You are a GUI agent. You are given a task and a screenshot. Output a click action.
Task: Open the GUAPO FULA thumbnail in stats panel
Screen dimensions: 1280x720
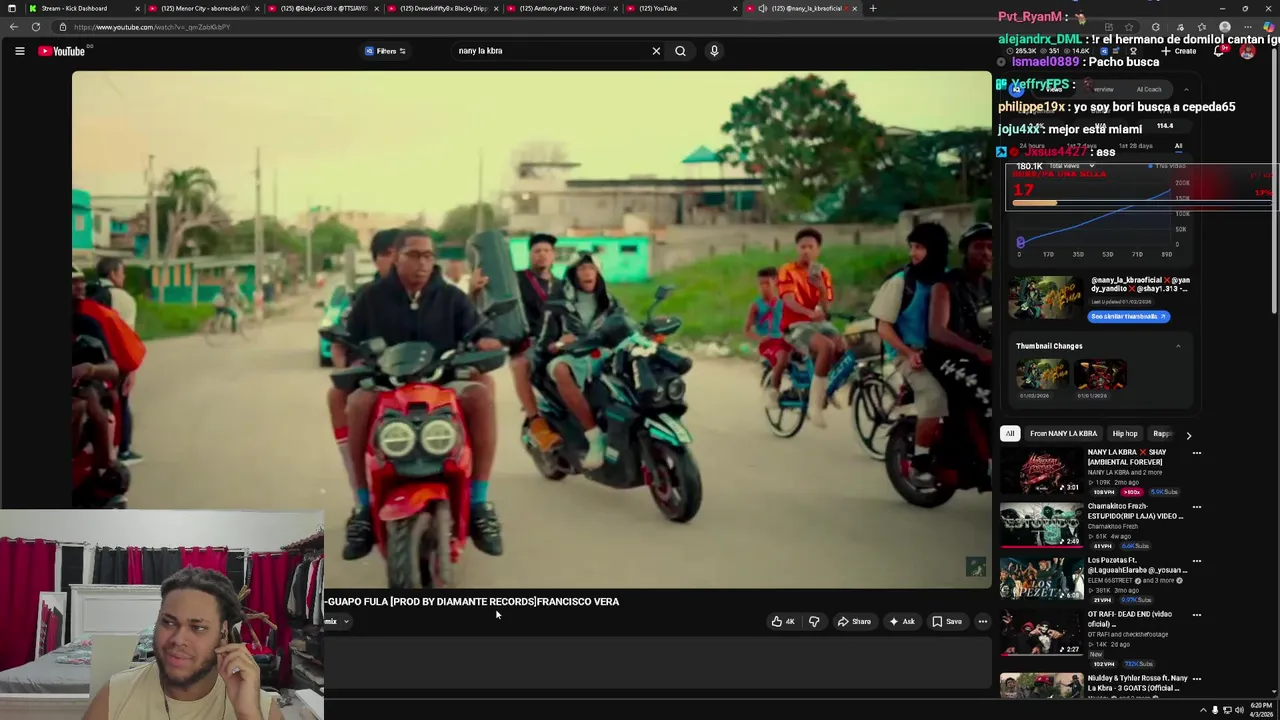tap(1046, 298)
